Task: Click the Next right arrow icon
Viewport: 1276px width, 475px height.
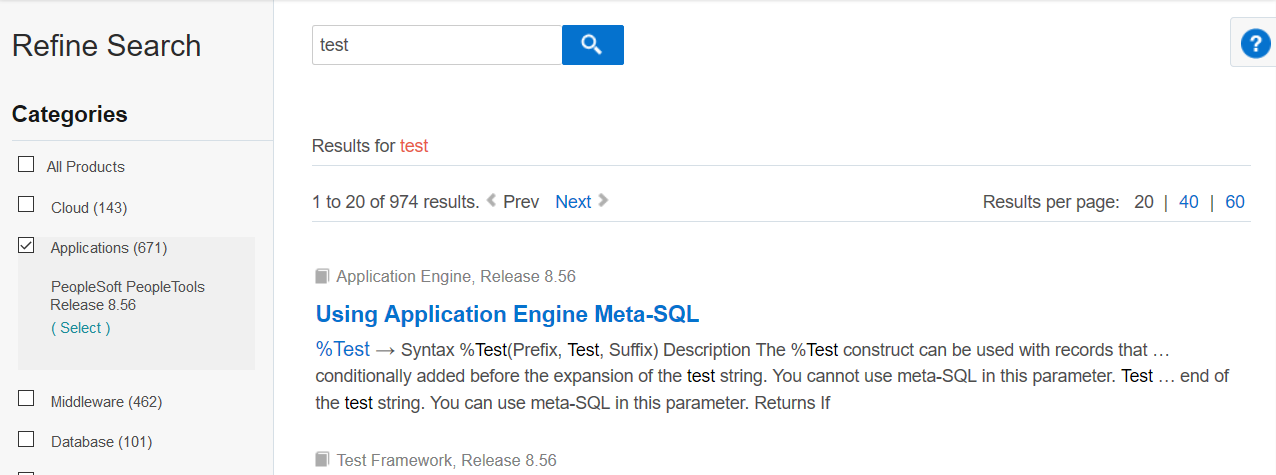Action: coord(603,201)
